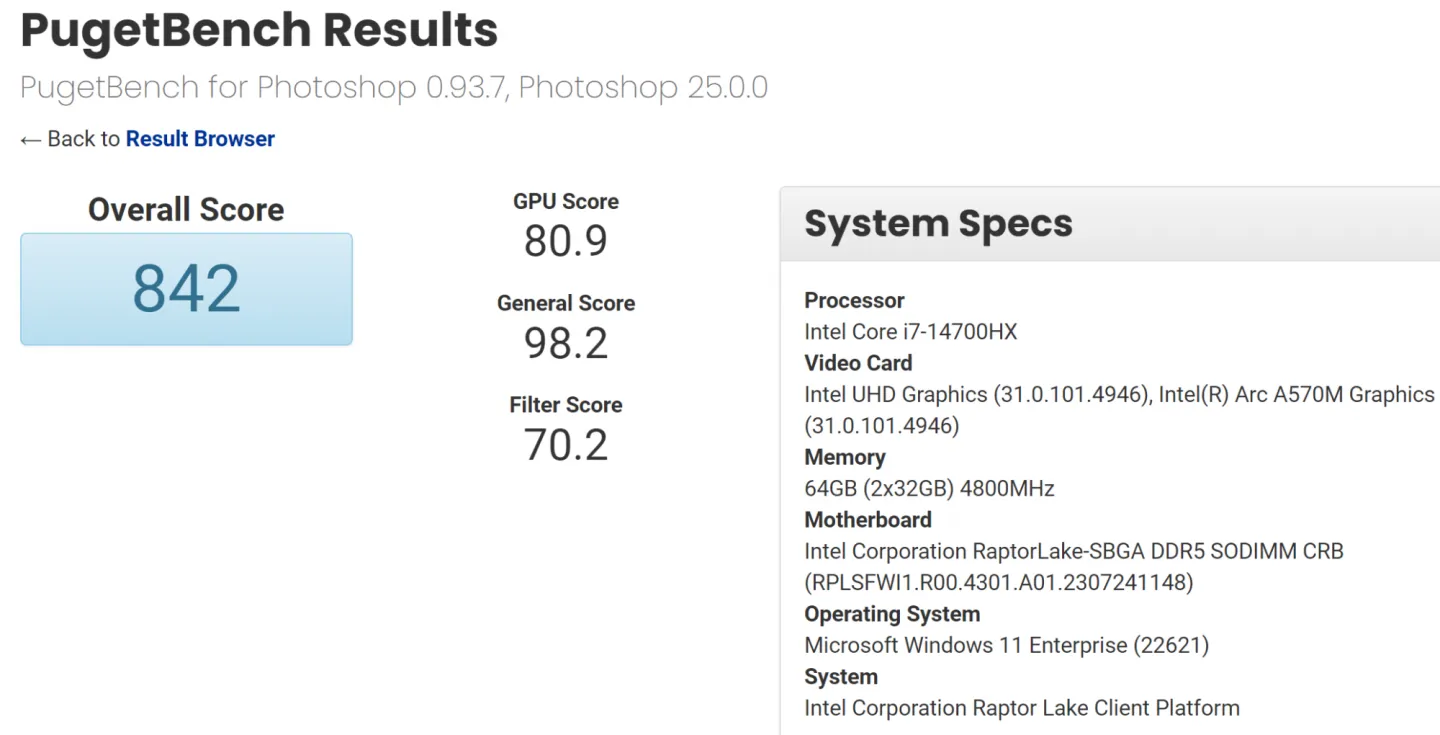
Task: Click the 70.2 filter score value
Action: [x=565, y=445]
